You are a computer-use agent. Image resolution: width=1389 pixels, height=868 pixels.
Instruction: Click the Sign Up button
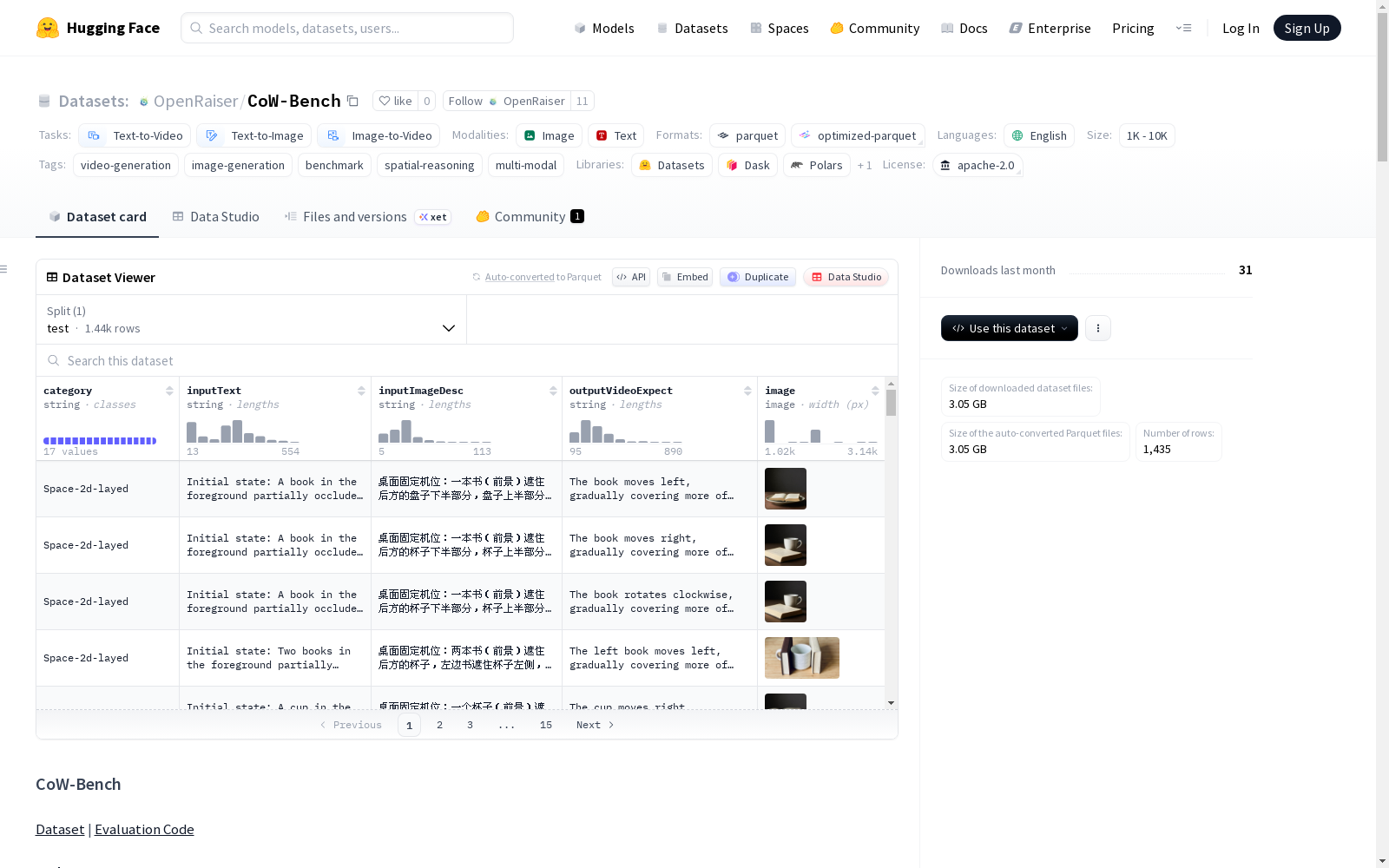pos(1307,28)
